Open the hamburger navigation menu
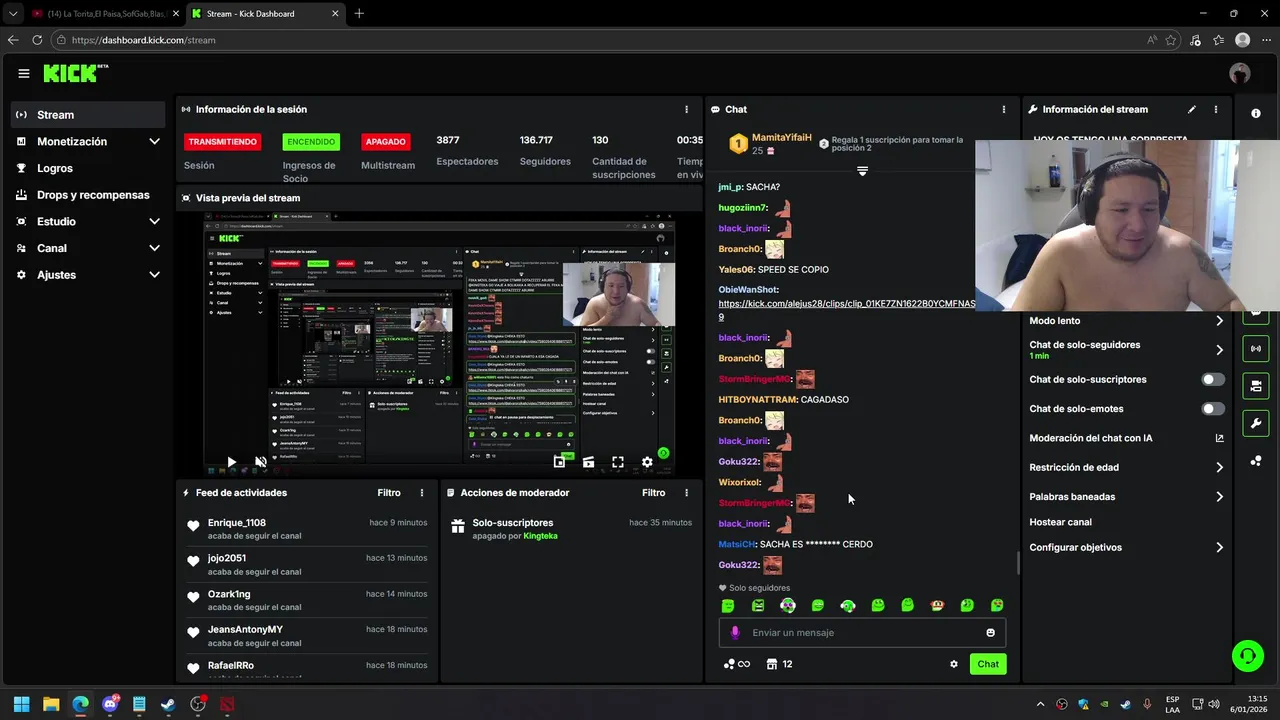The image size is (1280, 720). click(x=23, y=73)
